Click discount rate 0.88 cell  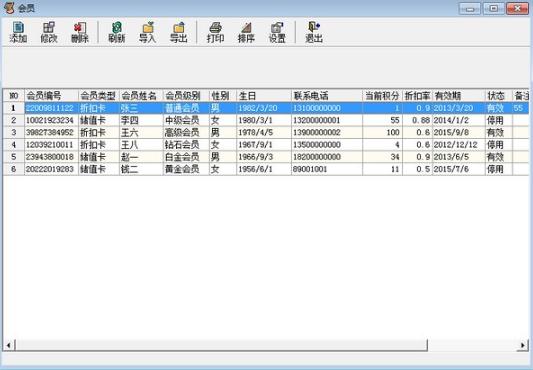[x=417, y=120]
